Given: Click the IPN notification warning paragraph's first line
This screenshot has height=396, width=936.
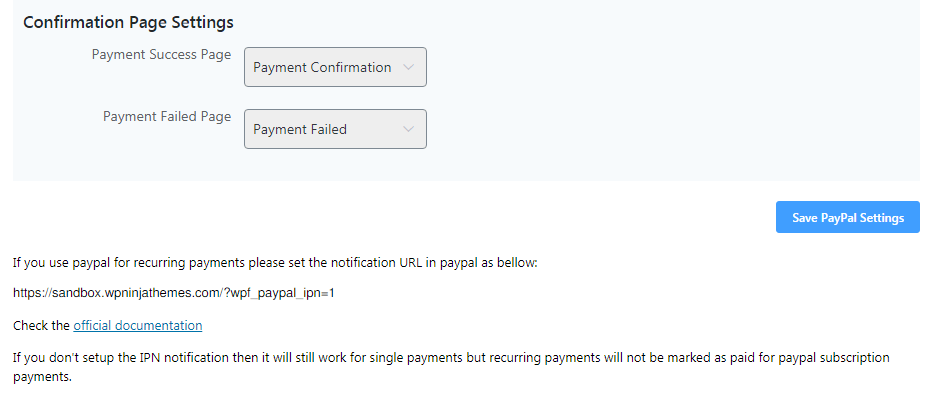Looking at the screenshot, I should 451,358.
